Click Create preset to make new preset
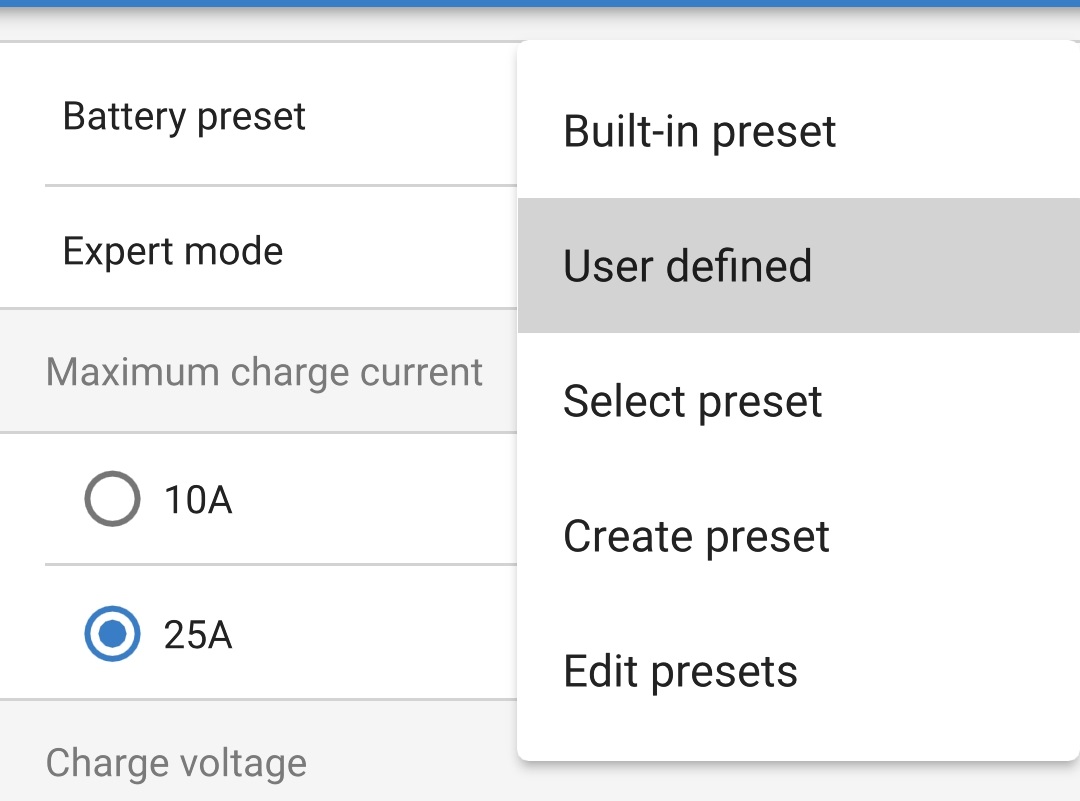 [696, 535]
